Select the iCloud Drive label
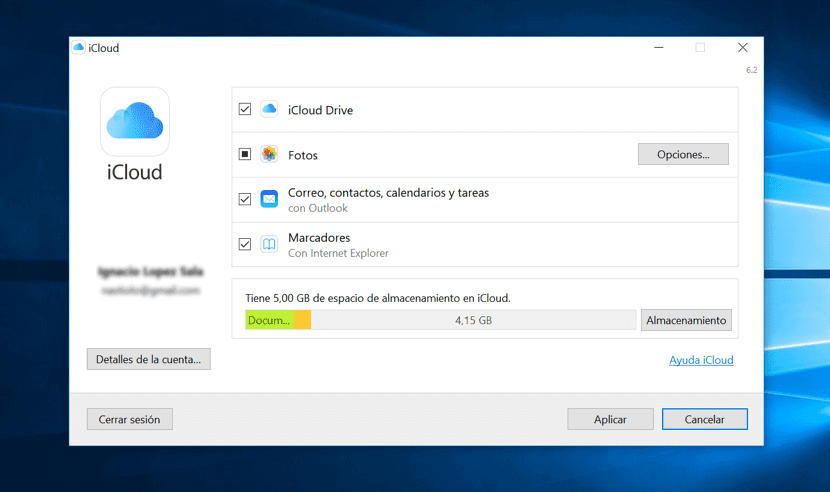The width and height of the screenshot is (830, 492). (320, 110)
